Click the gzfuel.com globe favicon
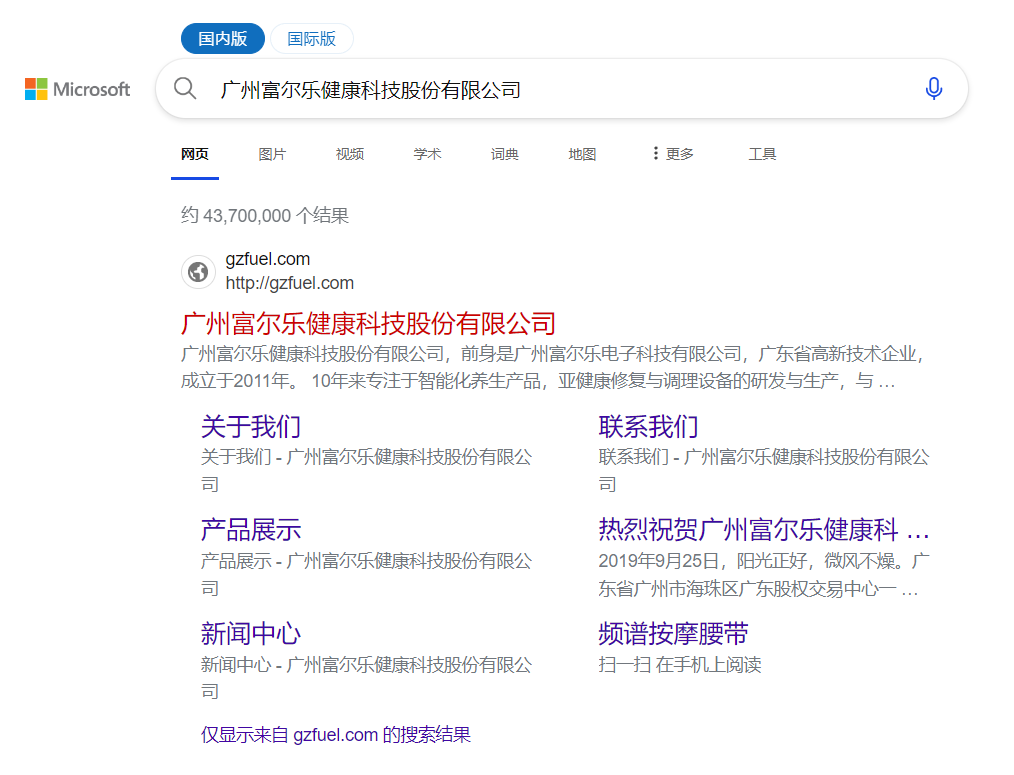Viewport: 1014px width, 775px height. [x=198, y=272]
